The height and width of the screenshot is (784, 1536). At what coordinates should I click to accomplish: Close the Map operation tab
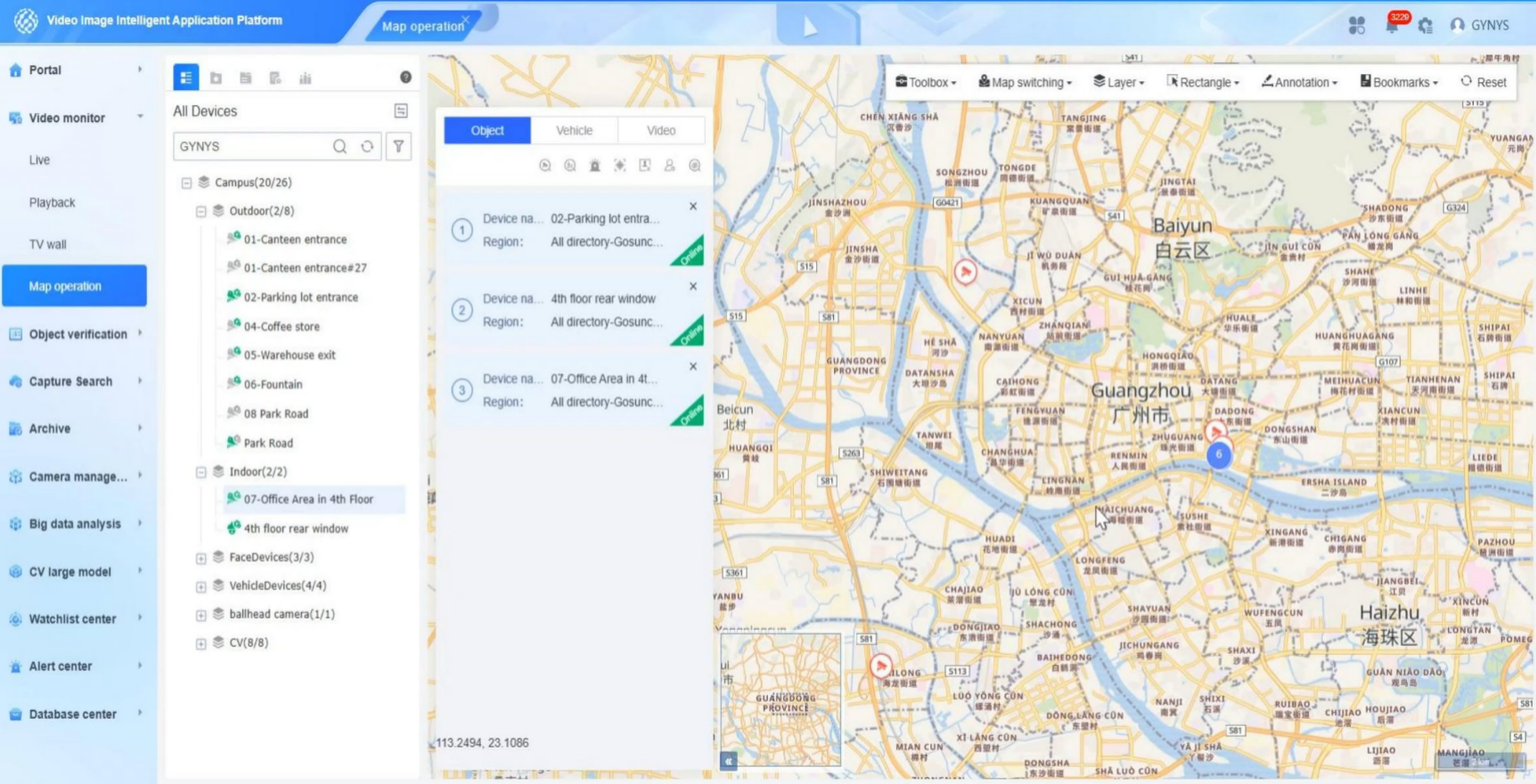pyautogui.click(x=465, y=19)
